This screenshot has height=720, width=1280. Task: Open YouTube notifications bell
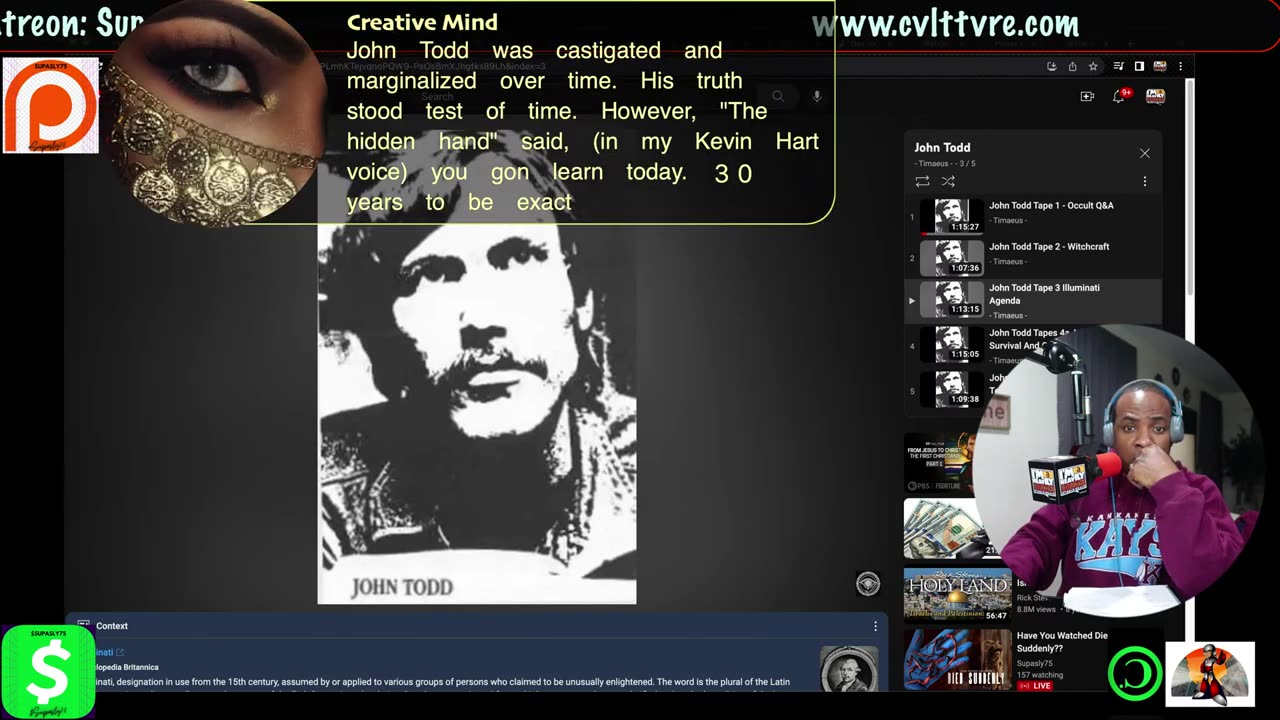[x=1120, y=96]
